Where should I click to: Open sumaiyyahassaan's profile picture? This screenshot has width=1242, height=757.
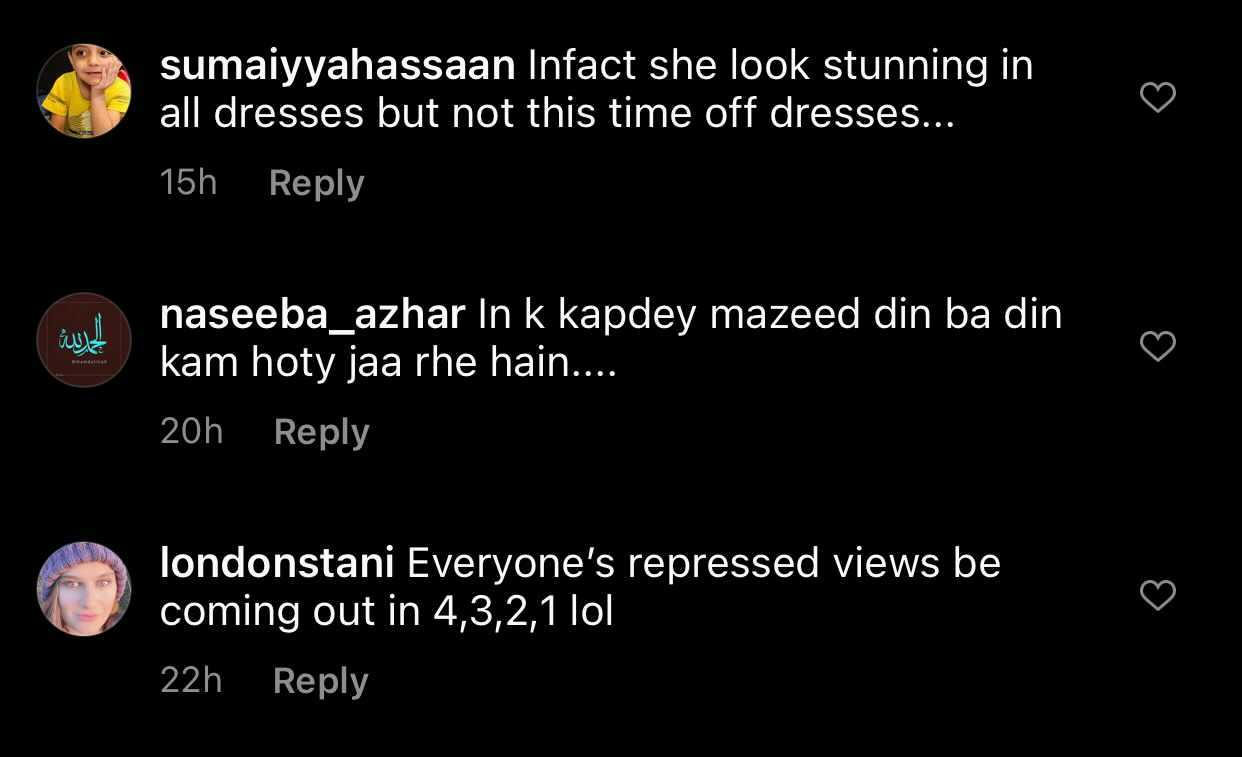coord(84,91)
